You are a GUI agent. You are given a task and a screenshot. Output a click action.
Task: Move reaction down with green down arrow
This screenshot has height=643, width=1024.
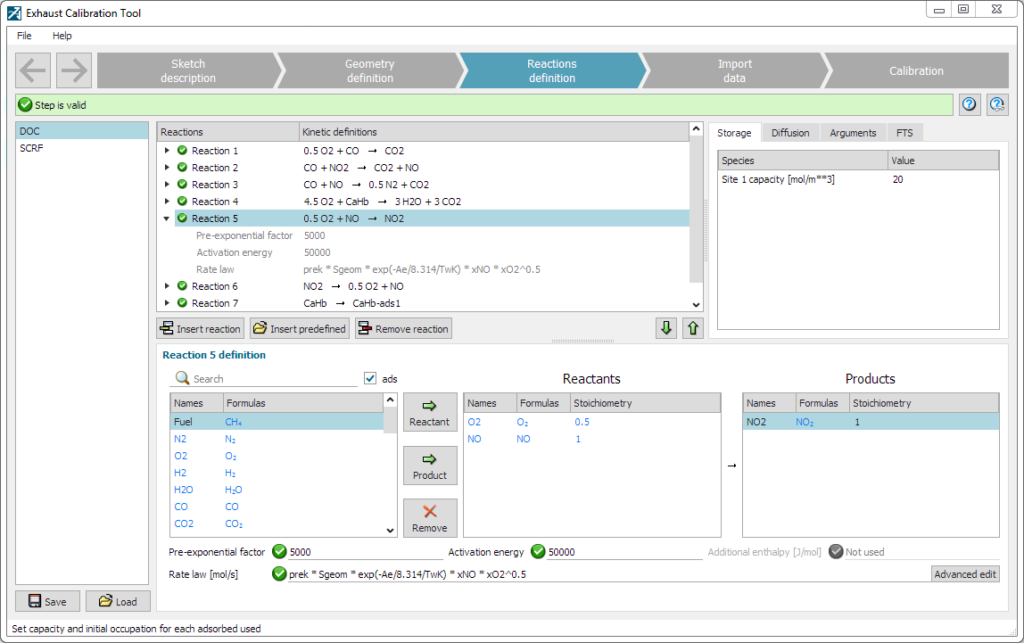[x=666, y=328]
